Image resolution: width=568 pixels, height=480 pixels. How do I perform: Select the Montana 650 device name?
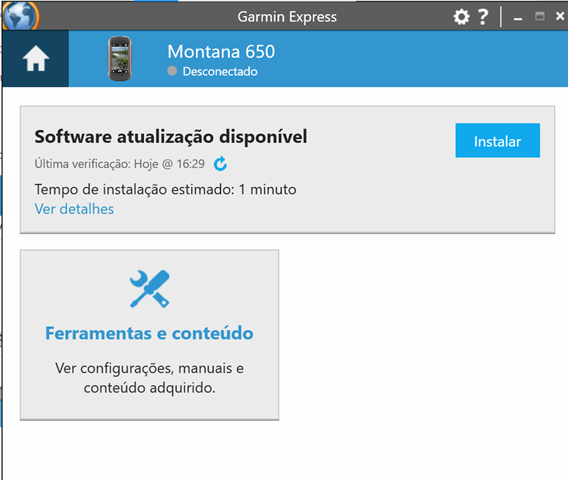point(221,51)
